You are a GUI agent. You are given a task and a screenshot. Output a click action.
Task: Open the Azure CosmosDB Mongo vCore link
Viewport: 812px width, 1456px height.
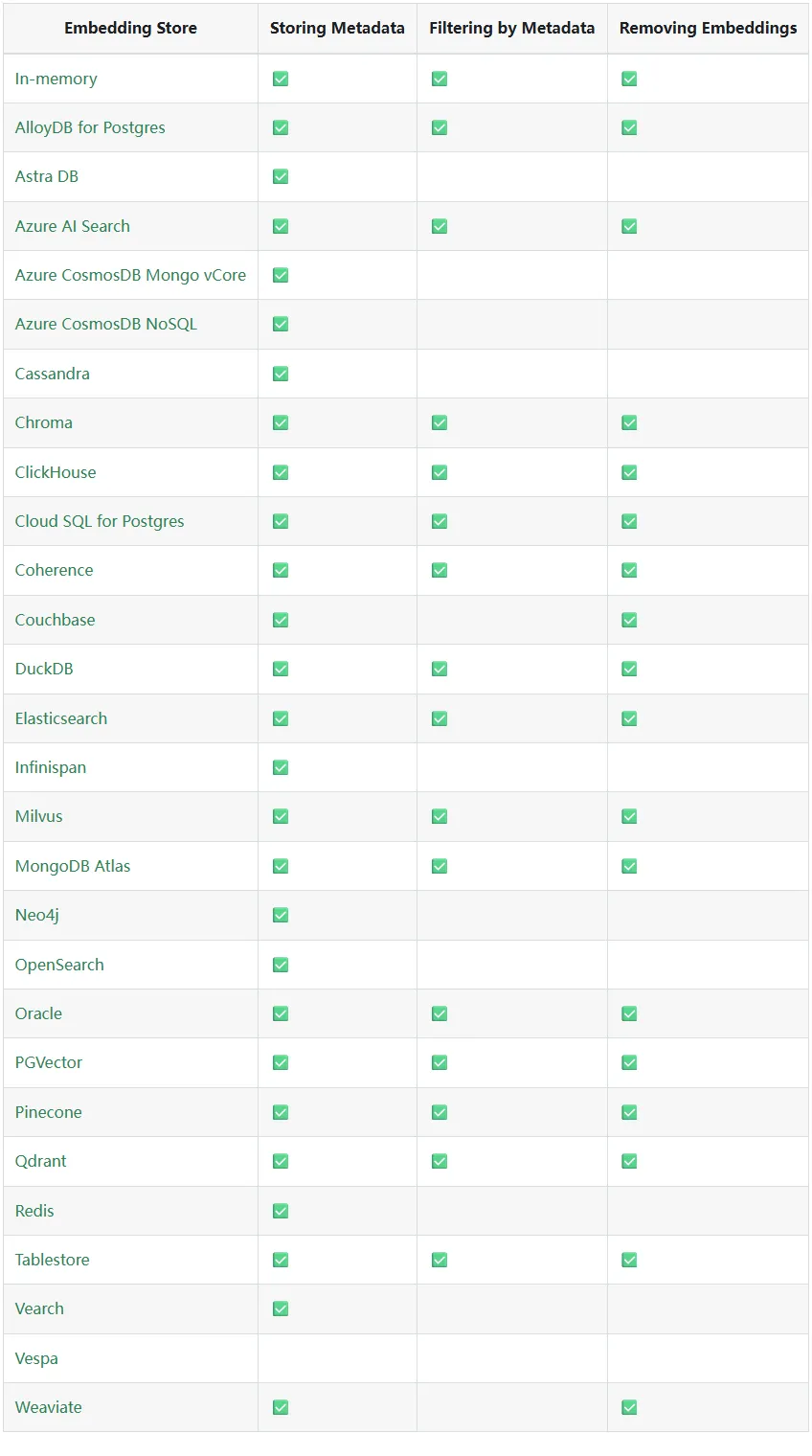point(130,275)
